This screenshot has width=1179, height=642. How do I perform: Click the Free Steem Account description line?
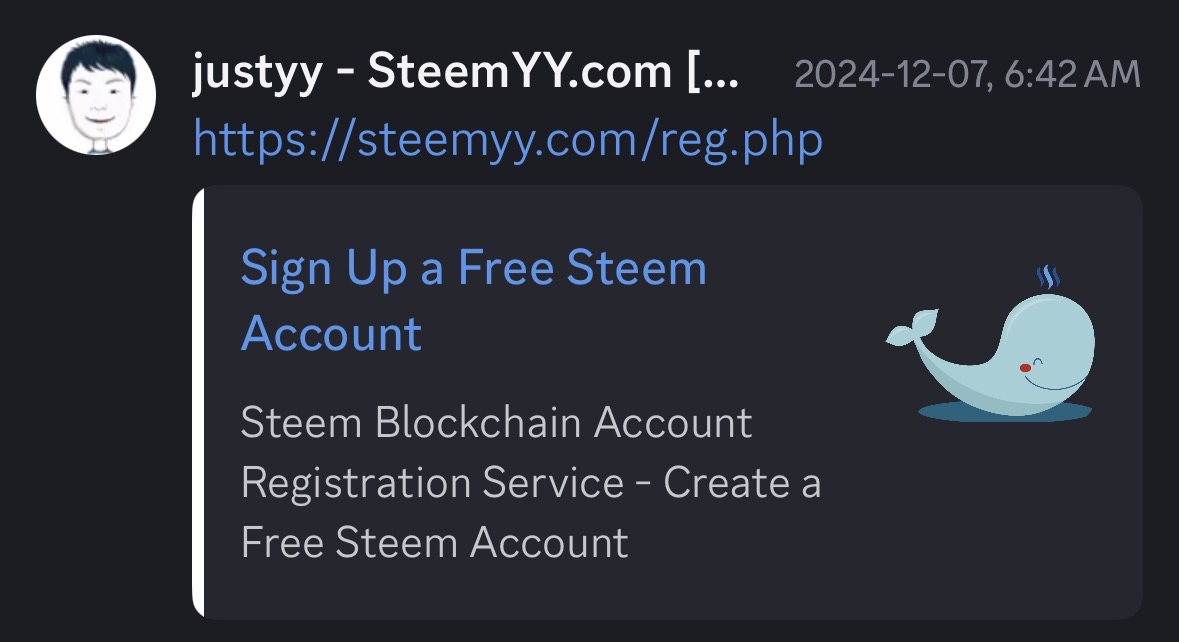(x=434, y=543)
